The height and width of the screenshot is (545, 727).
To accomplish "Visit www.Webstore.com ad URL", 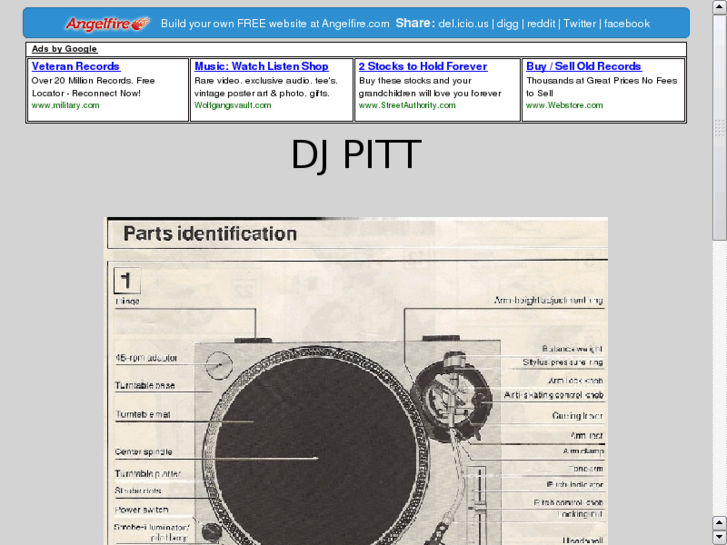I will 564,105.
